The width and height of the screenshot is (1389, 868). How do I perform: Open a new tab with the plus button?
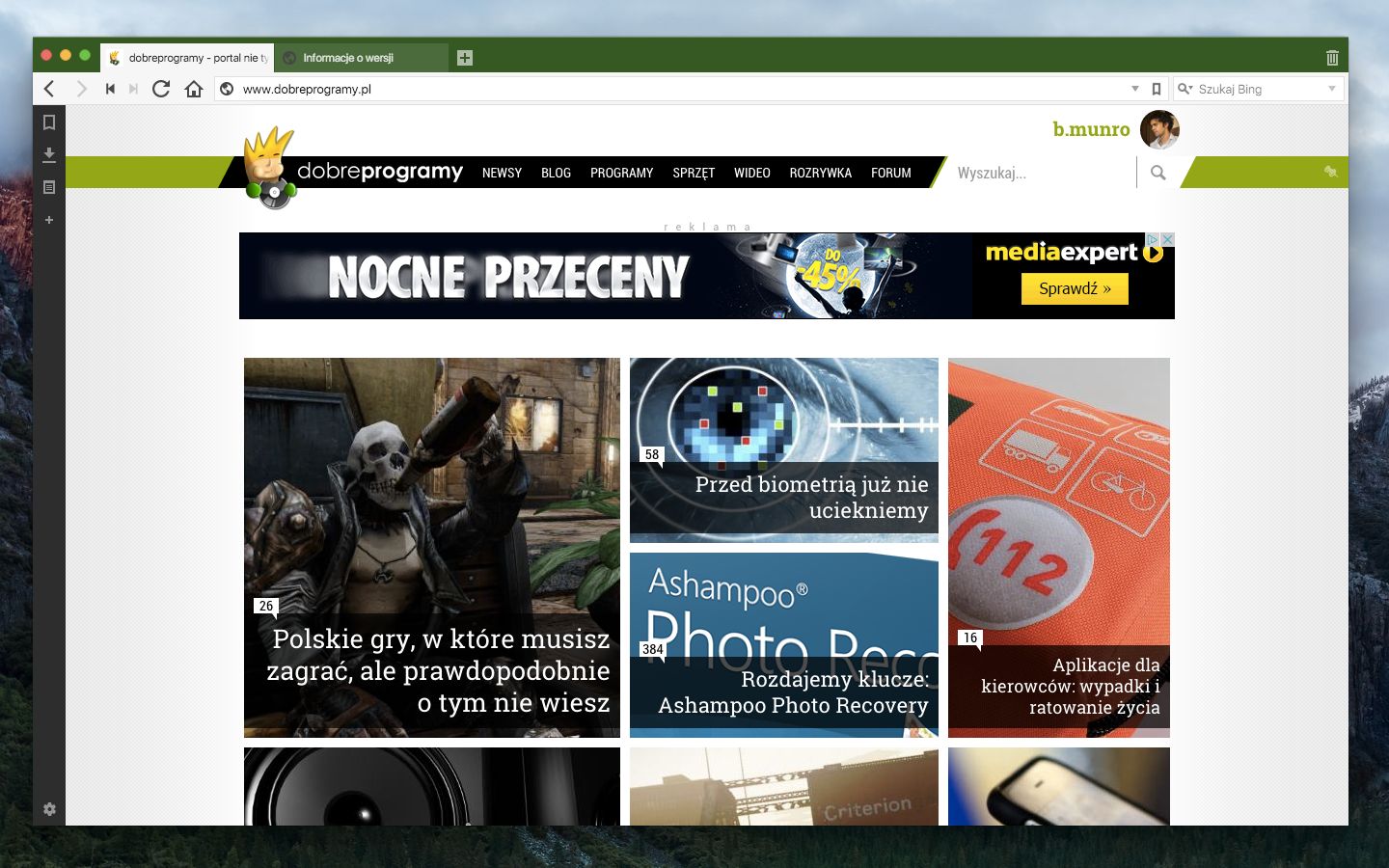click(465, 58)
